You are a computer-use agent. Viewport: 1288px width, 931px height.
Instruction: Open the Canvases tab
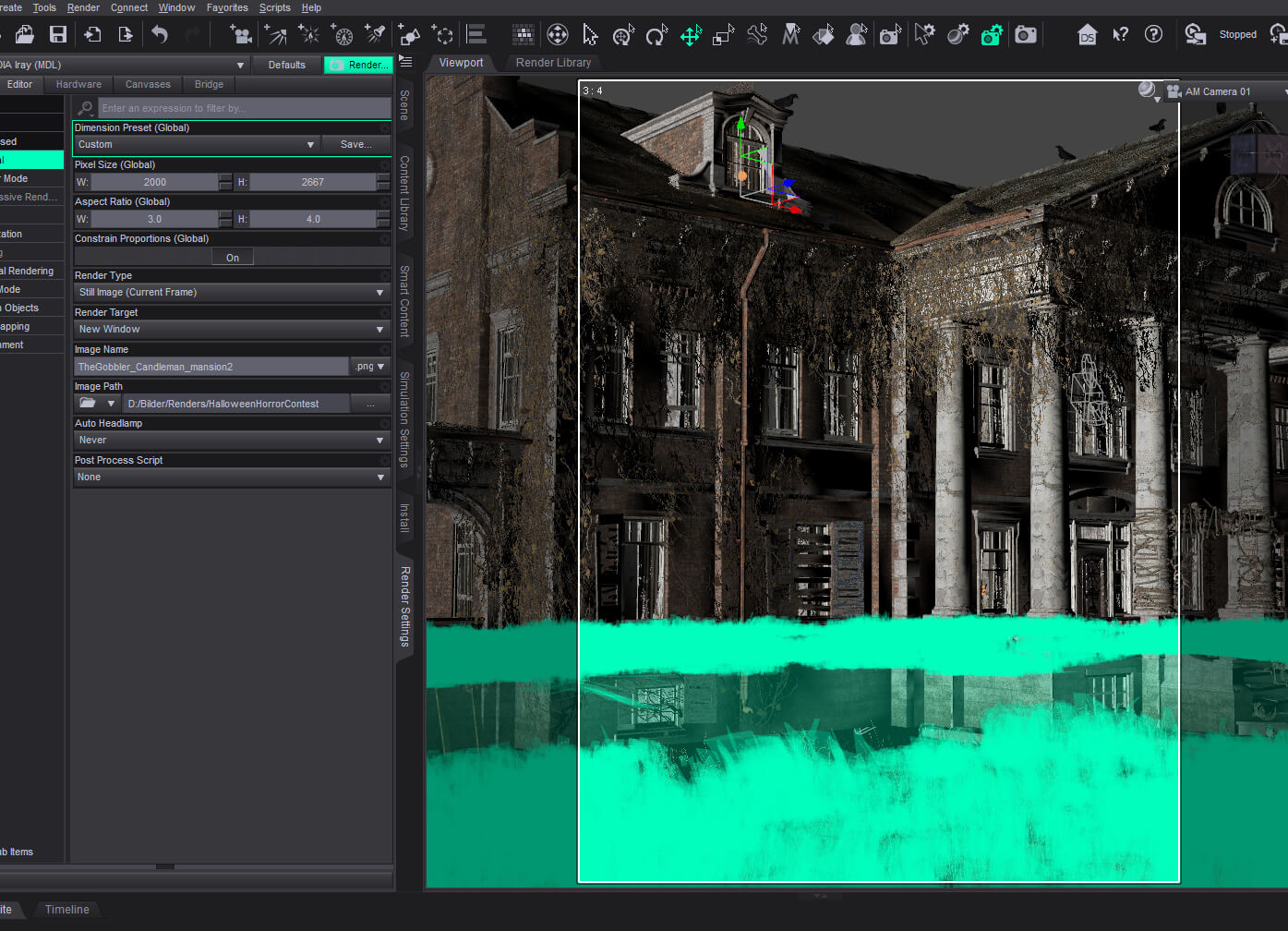tap(148, 84)
